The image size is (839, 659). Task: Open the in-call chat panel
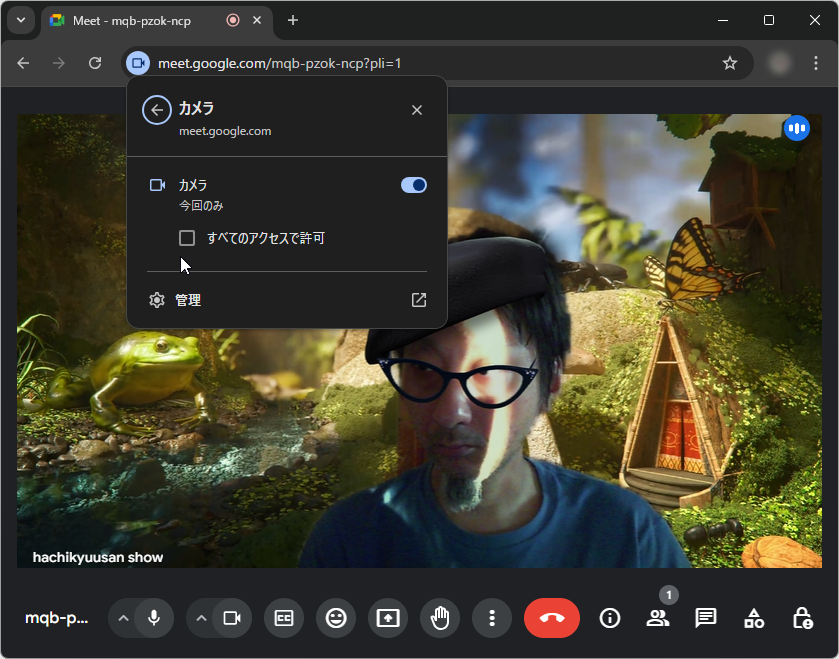click(705, 618)
